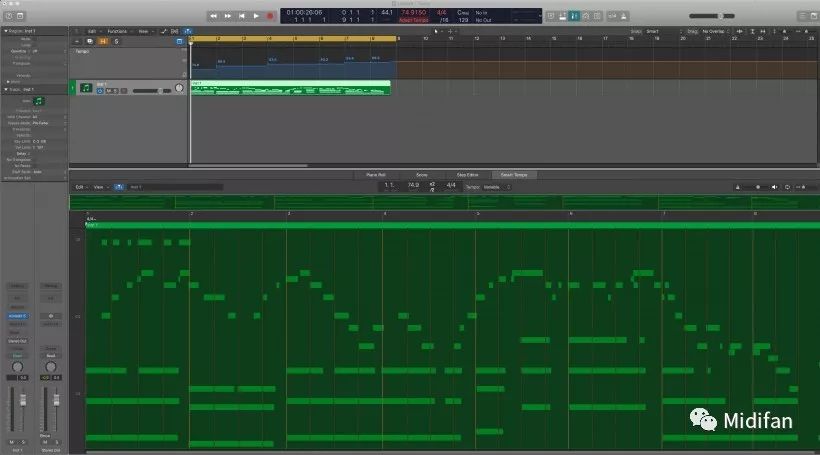Click the horizontal auto zoom icon

point(762,31)
